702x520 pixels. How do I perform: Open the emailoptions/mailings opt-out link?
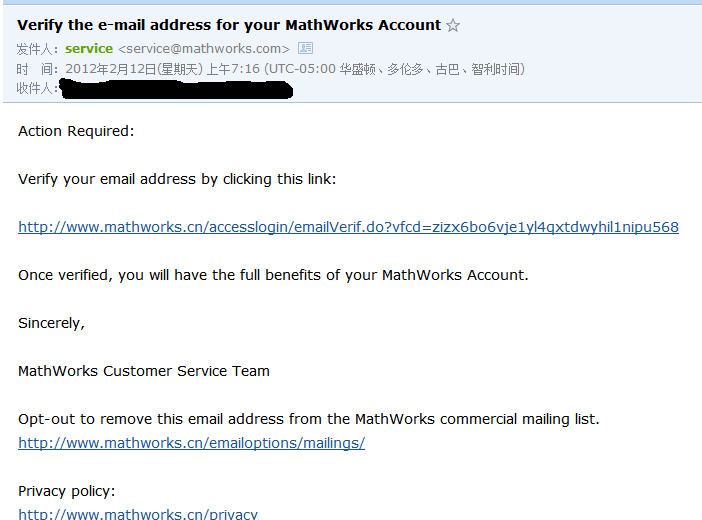coord(191,443)
